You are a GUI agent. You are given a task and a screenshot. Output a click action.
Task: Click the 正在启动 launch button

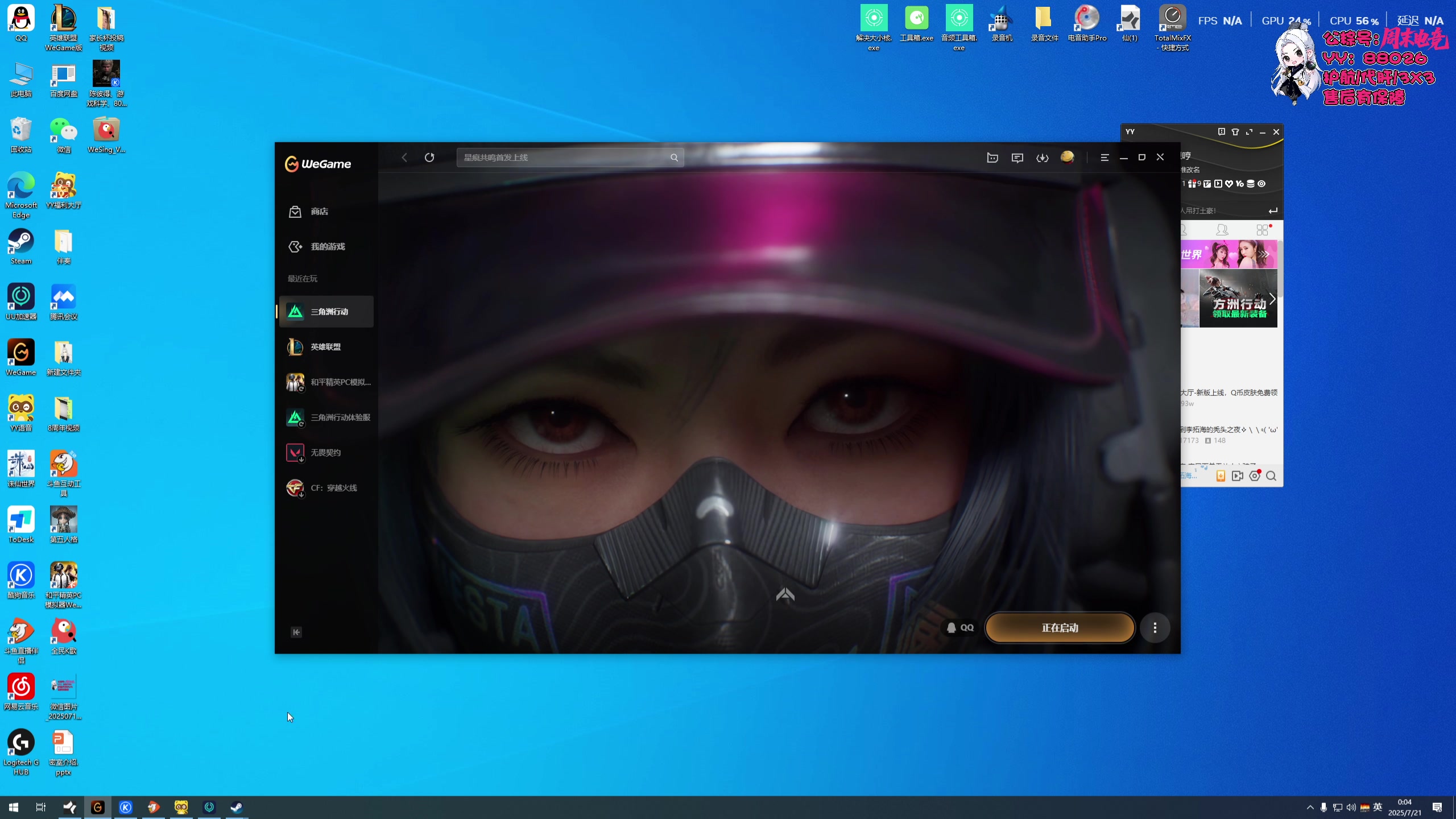tap(1060, 628)
